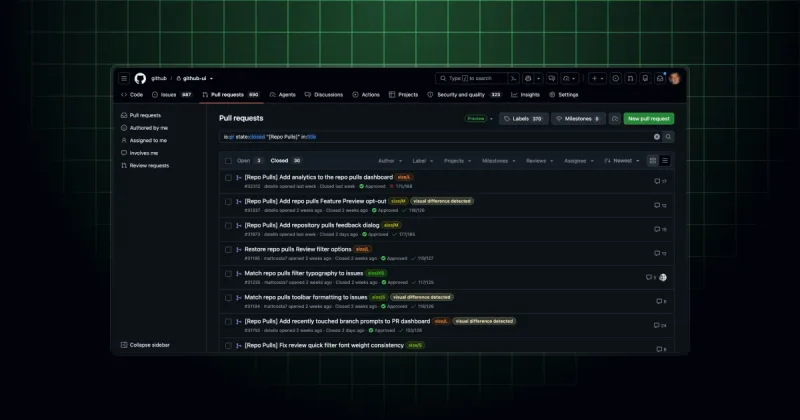Open the Label filter dropdown
Screen dimensions: 800x420
(422, 161)
